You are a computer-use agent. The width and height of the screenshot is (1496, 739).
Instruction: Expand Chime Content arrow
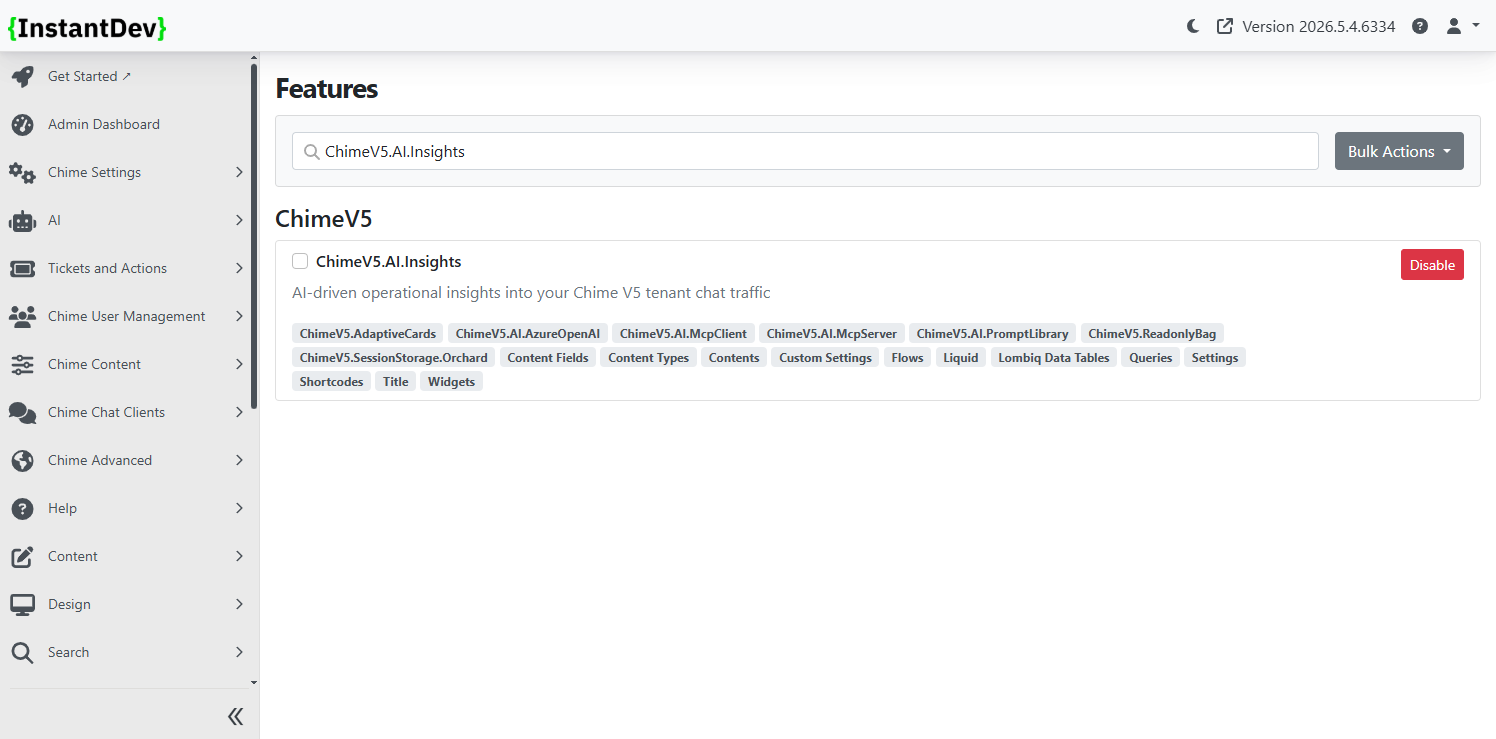pos(239,364)
